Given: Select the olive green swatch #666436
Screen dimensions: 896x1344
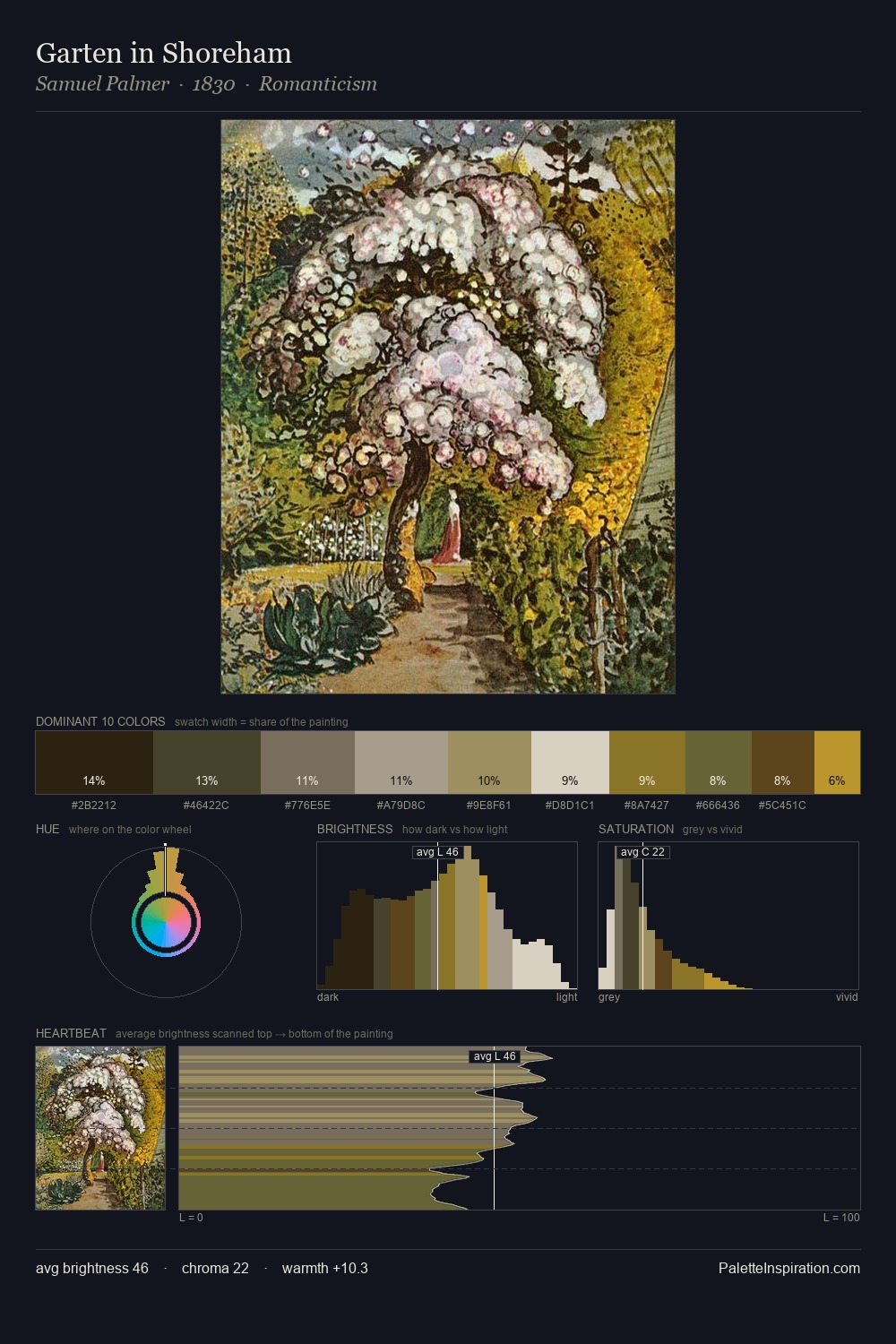Looking at the screenshot, I should pyautogui.click(x=719, y=762).
